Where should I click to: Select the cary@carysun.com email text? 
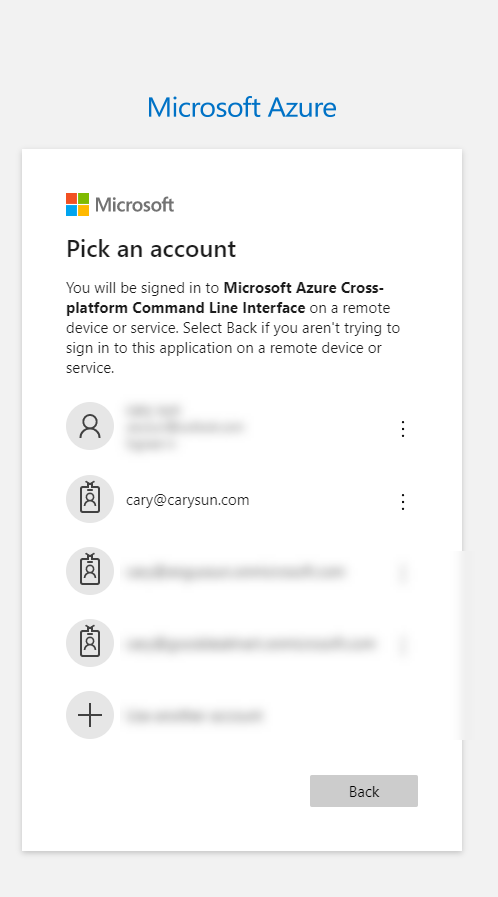(188, 500)
